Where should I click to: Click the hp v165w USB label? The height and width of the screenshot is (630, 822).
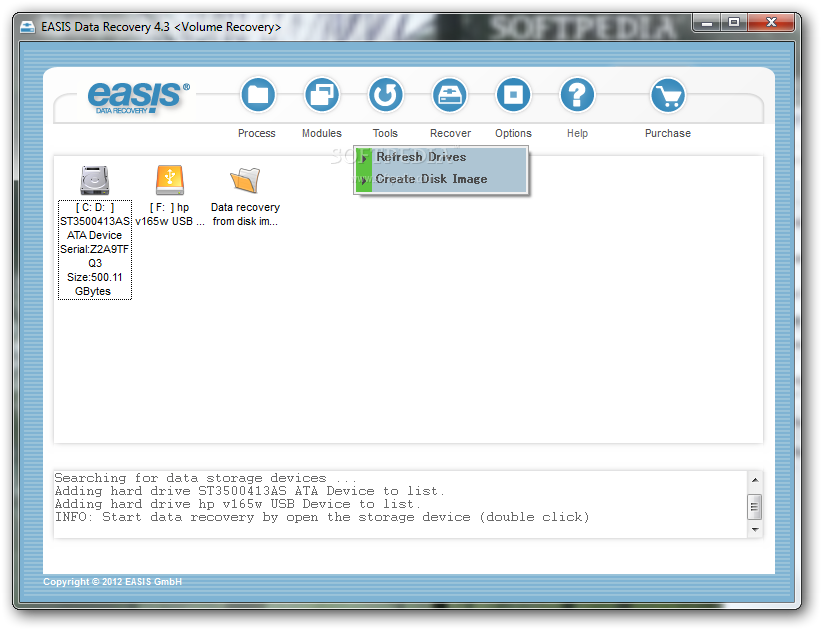pyautogui.click(x=170, y=214)
